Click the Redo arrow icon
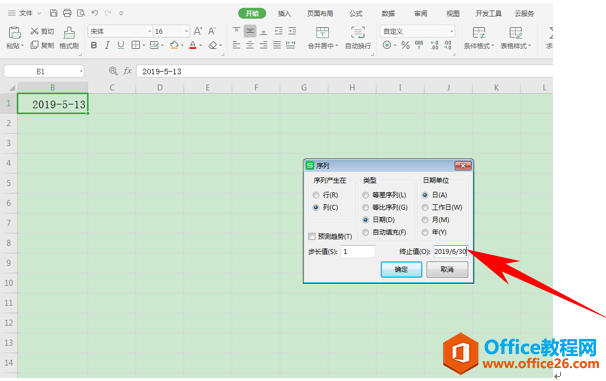The height and width of the screenshot is (381, 606). click(108, 13)
